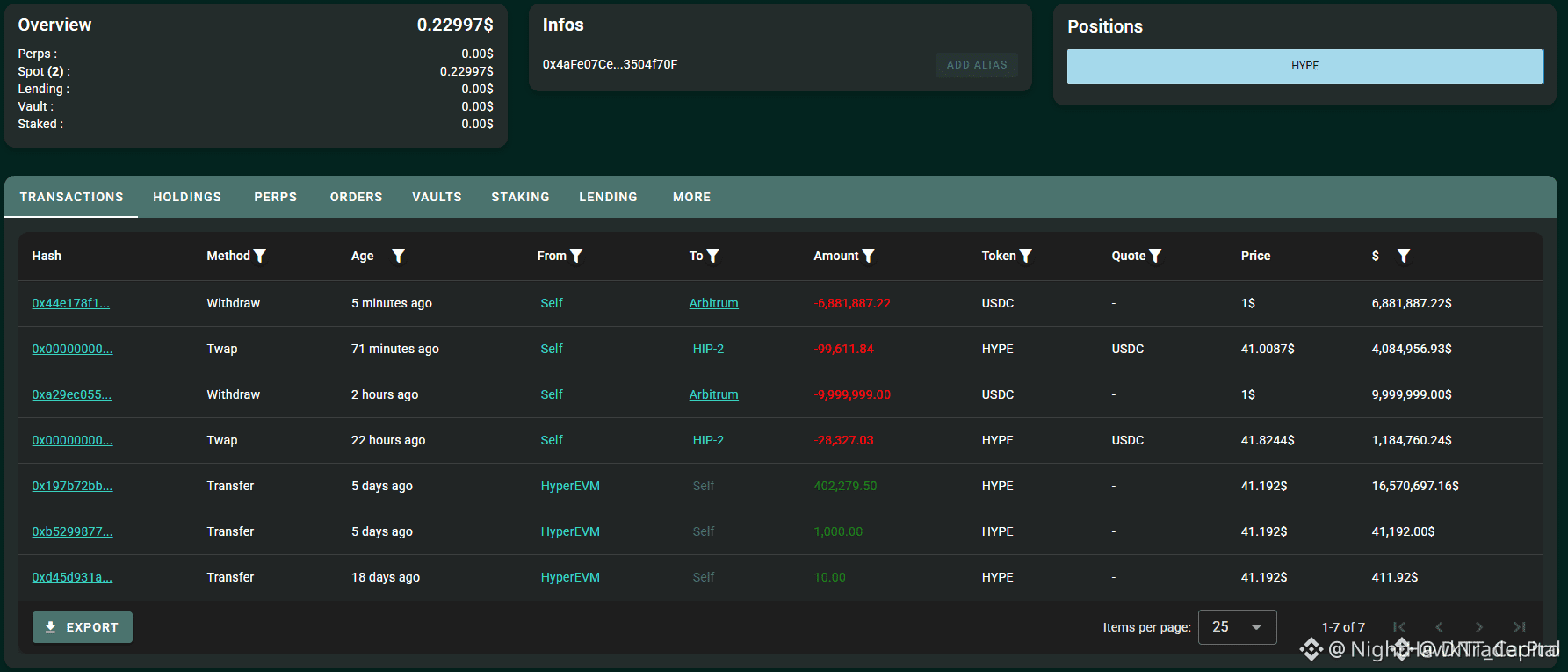The width and height of the screenshot is (1568, 672).
Task: Click amount 402,279.50
Action: pos(845,486)
